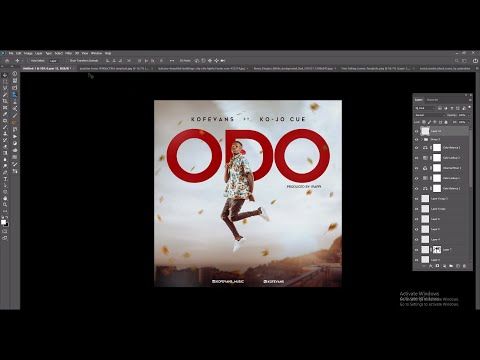
Task: Open the blend mode Normal dropdown
Action: tap(430, 115)
